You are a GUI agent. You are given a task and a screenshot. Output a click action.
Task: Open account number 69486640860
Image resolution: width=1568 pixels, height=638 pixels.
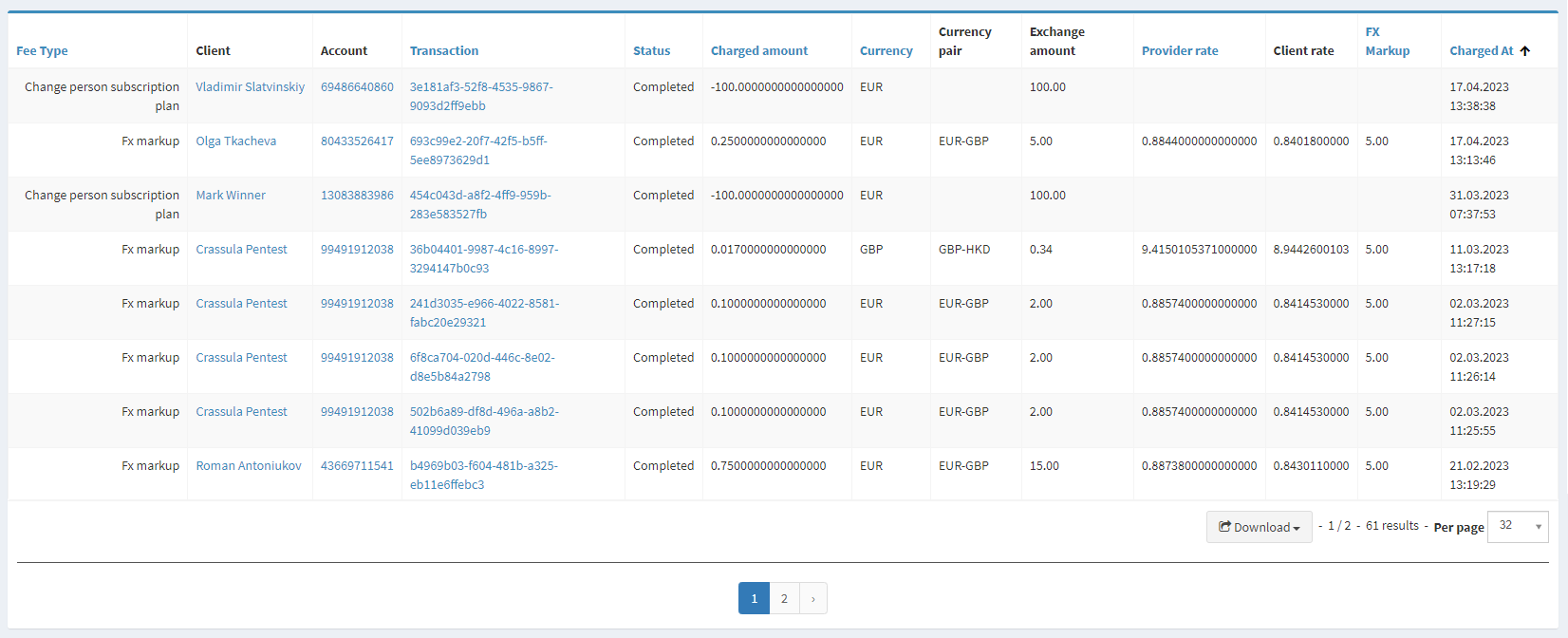pos(357,87)
